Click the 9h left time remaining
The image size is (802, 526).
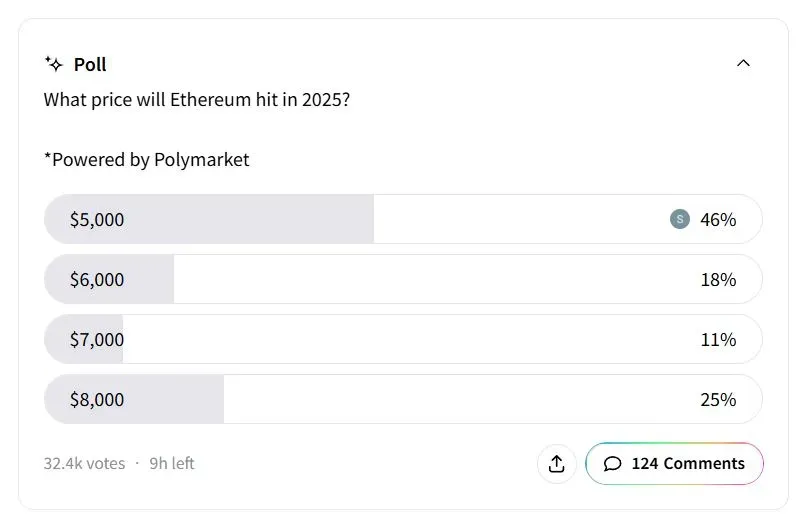click(x=172, y=463)
